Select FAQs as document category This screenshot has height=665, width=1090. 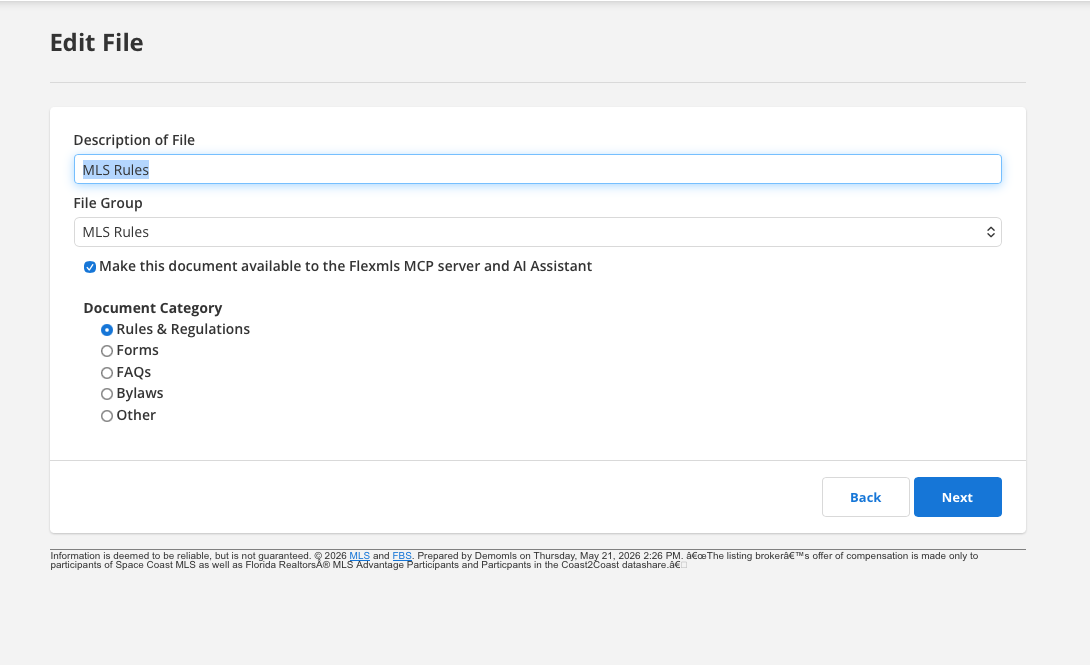(x=107, y=372)
